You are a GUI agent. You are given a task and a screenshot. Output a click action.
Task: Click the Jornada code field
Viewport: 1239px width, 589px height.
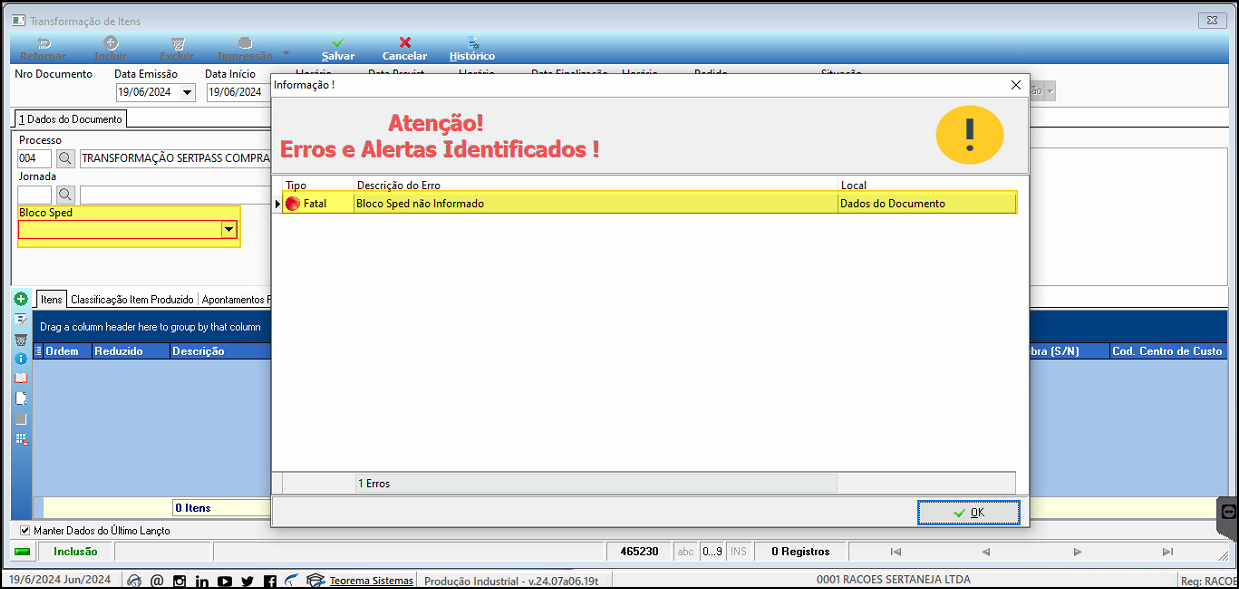(x=35, y=194)
